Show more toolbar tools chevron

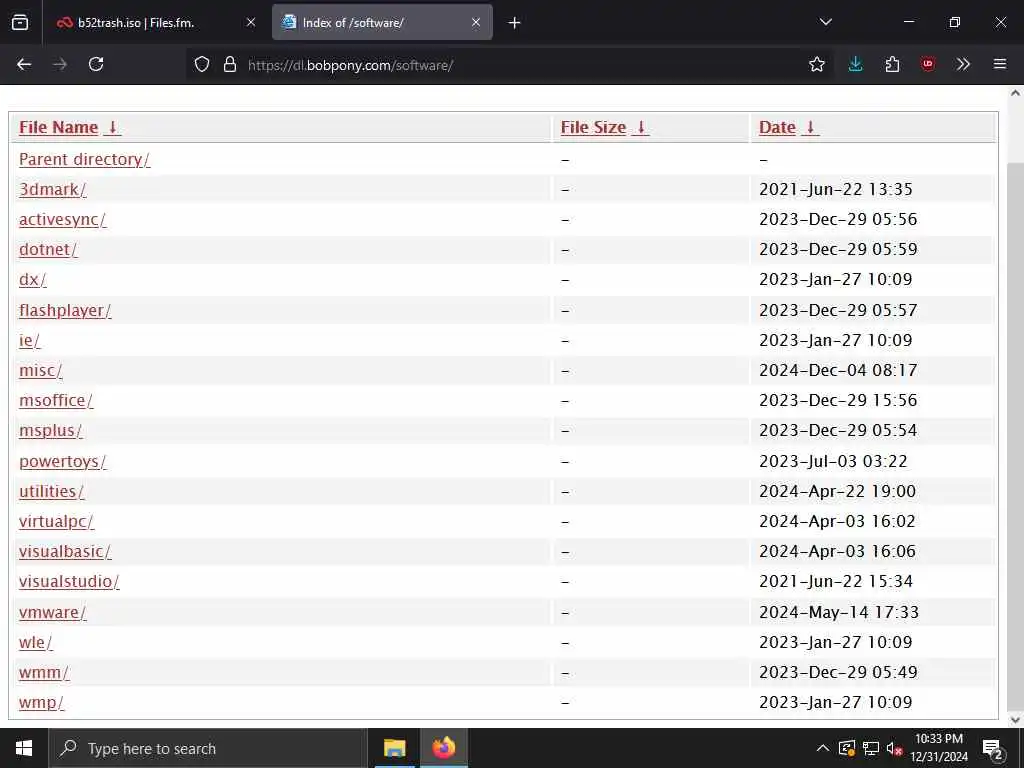(x=963, y=64)
